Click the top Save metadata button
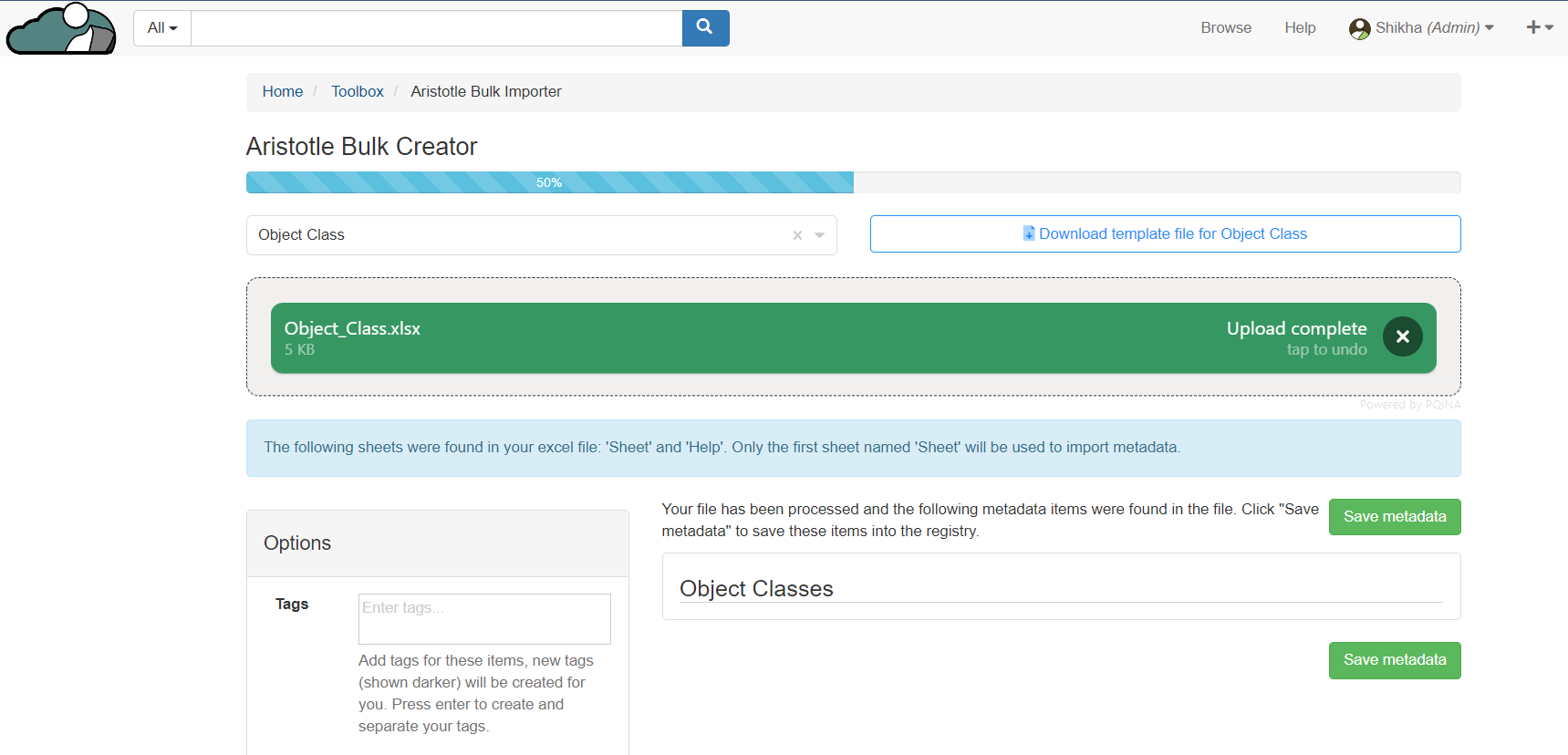Screen dimensions: 1568x755 (x=1394, y=517)
